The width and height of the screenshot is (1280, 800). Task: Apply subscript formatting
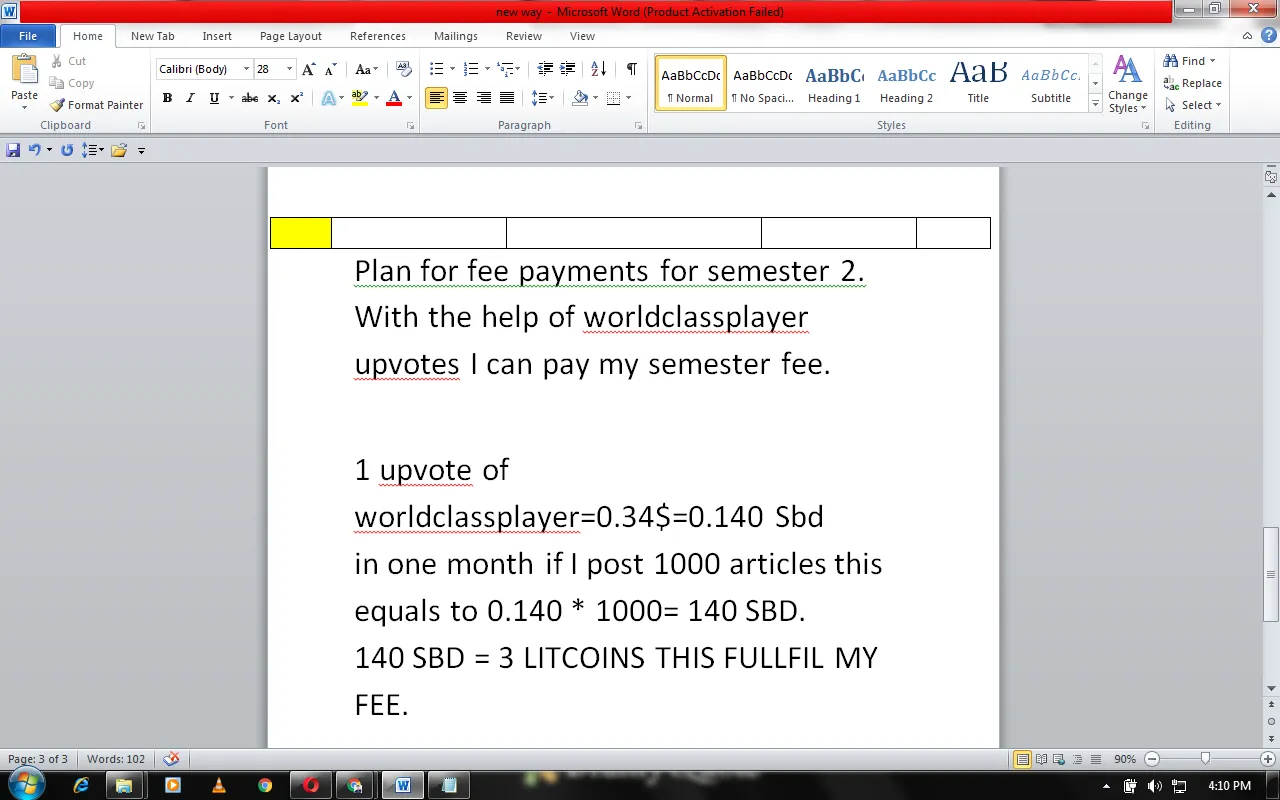275,98
